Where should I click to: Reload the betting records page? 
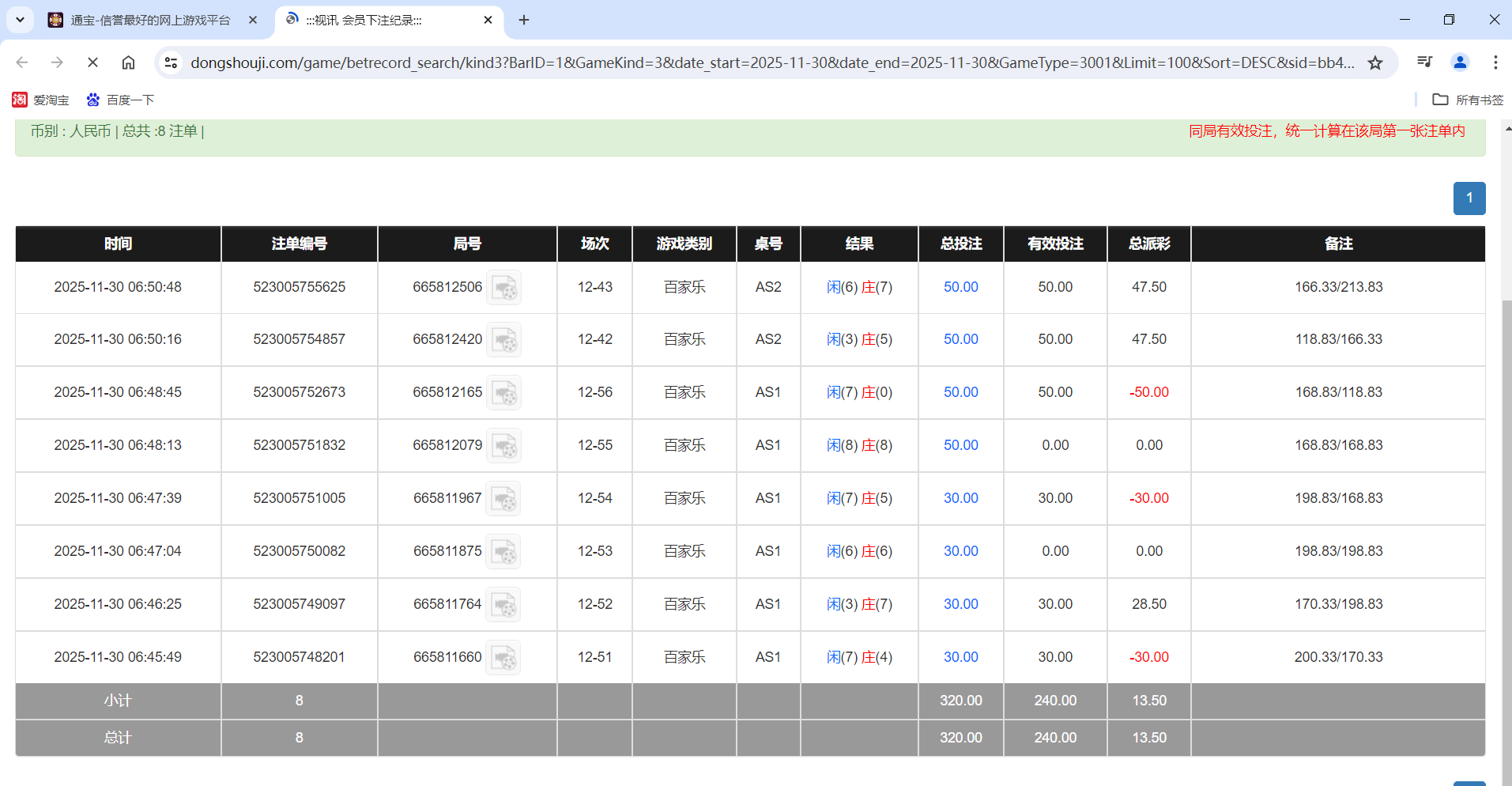[92, 62]
